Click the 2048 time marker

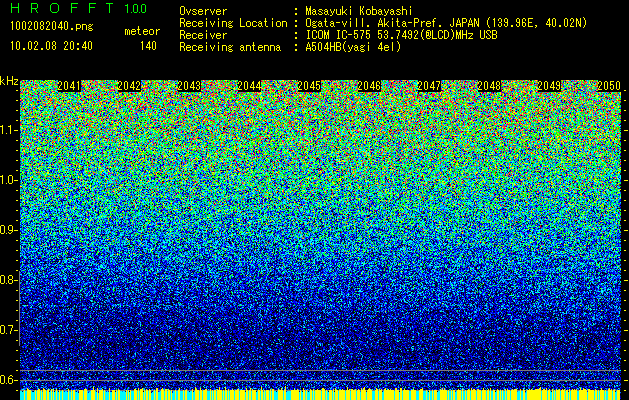click(x=489, y=86)
